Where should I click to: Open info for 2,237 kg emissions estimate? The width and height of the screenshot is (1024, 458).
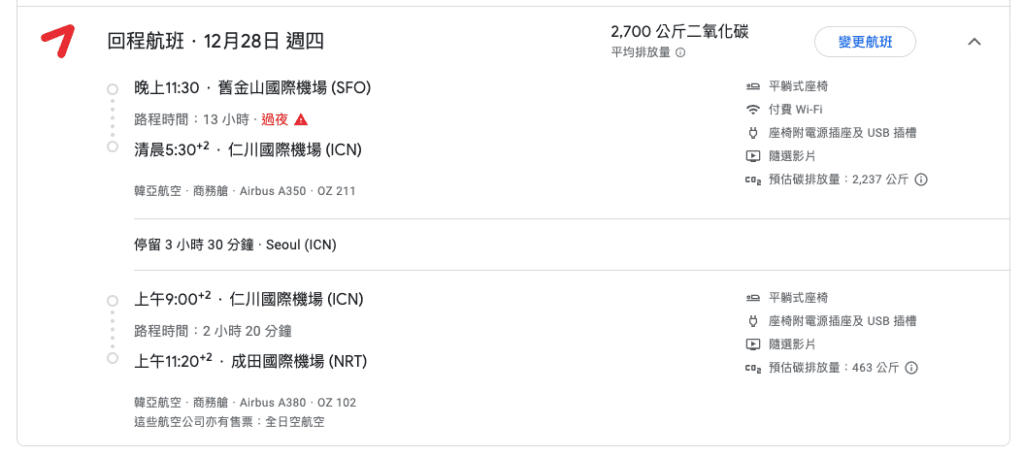click(x=921, y=179)
